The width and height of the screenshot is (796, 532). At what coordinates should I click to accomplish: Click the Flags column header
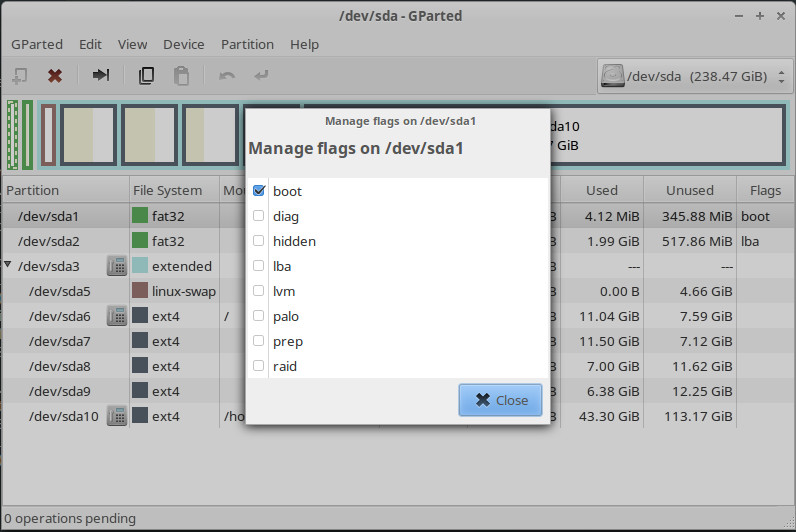[766, 190]
